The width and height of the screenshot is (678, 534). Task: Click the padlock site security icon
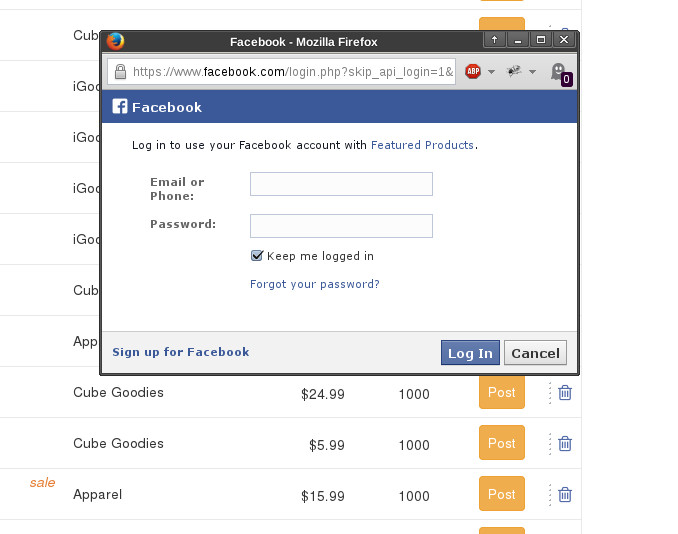pos(120,71)
